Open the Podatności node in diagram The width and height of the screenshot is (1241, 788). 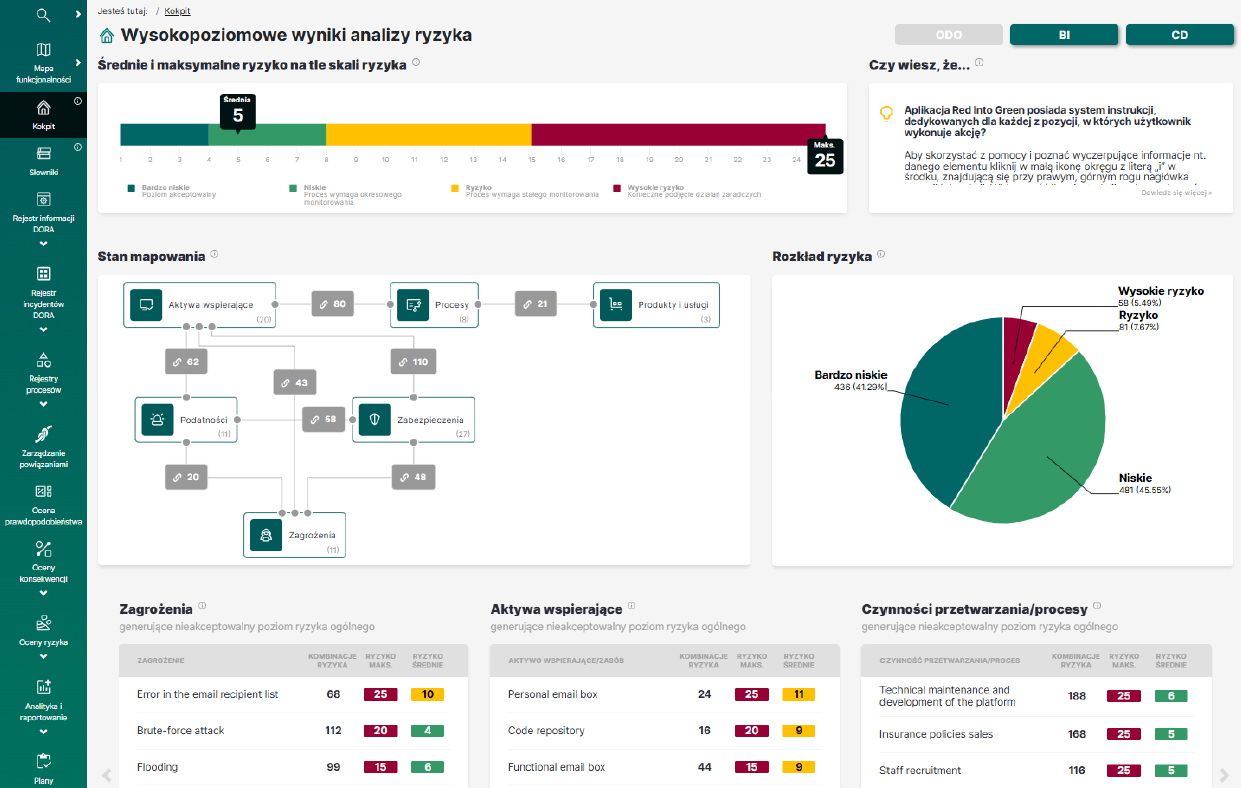(x=186, y=420)
